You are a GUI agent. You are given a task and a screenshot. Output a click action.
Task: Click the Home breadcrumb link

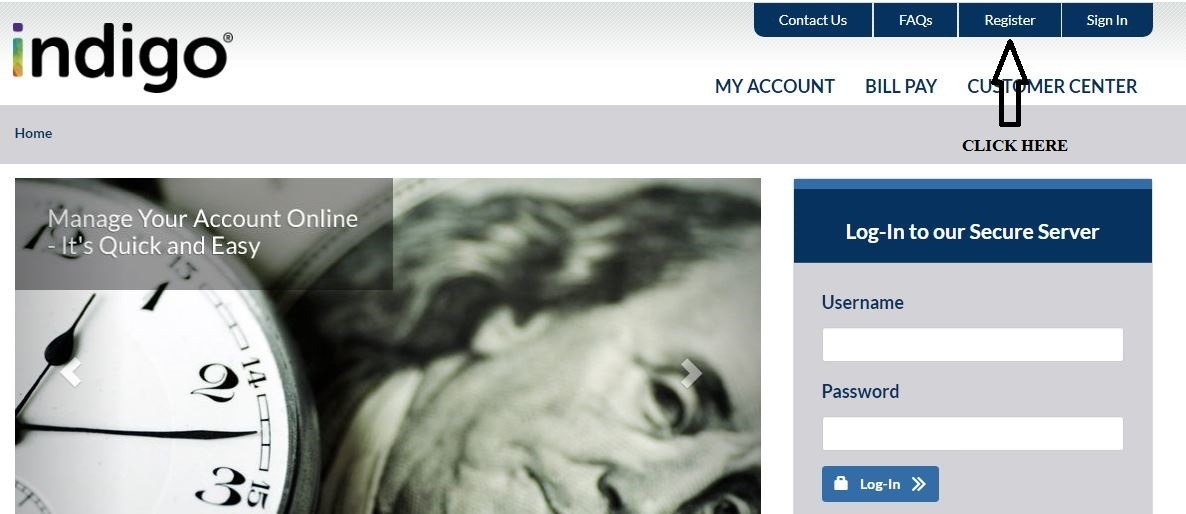[33, 133]
